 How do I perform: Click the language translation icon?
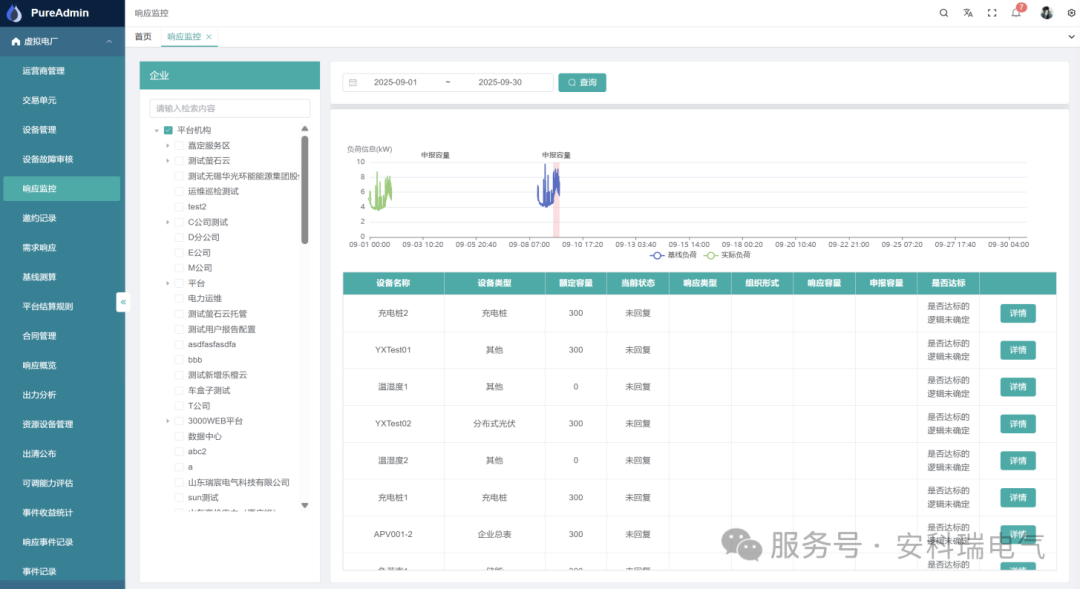tap(968, 13)
